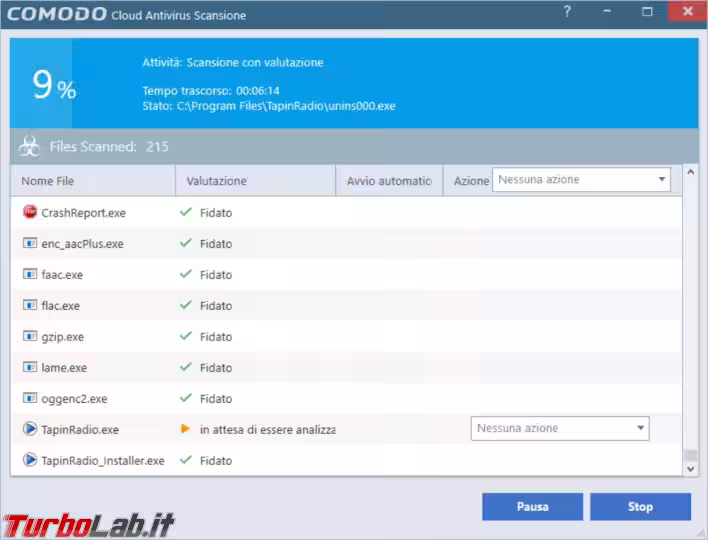Click the flac.exe file icon
The height and width of the screenshot is (540, 708).
[x=30, y=305]
